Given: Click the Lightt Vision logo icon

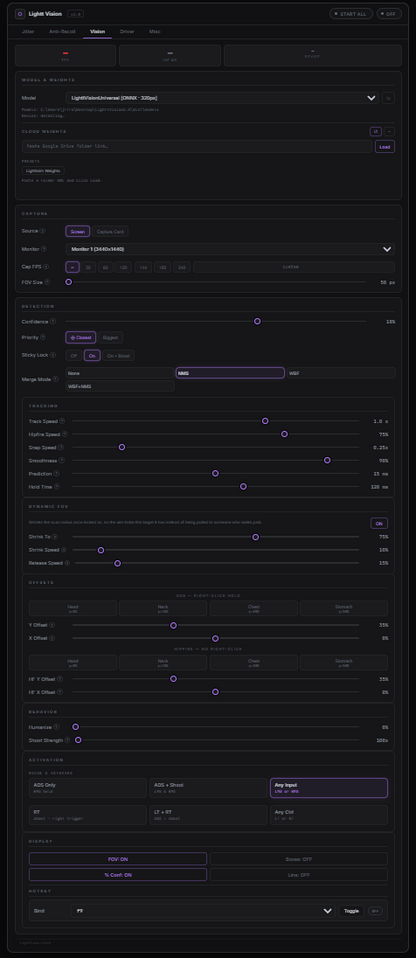Looking at the screenshot, I should [x=20, y=13].
